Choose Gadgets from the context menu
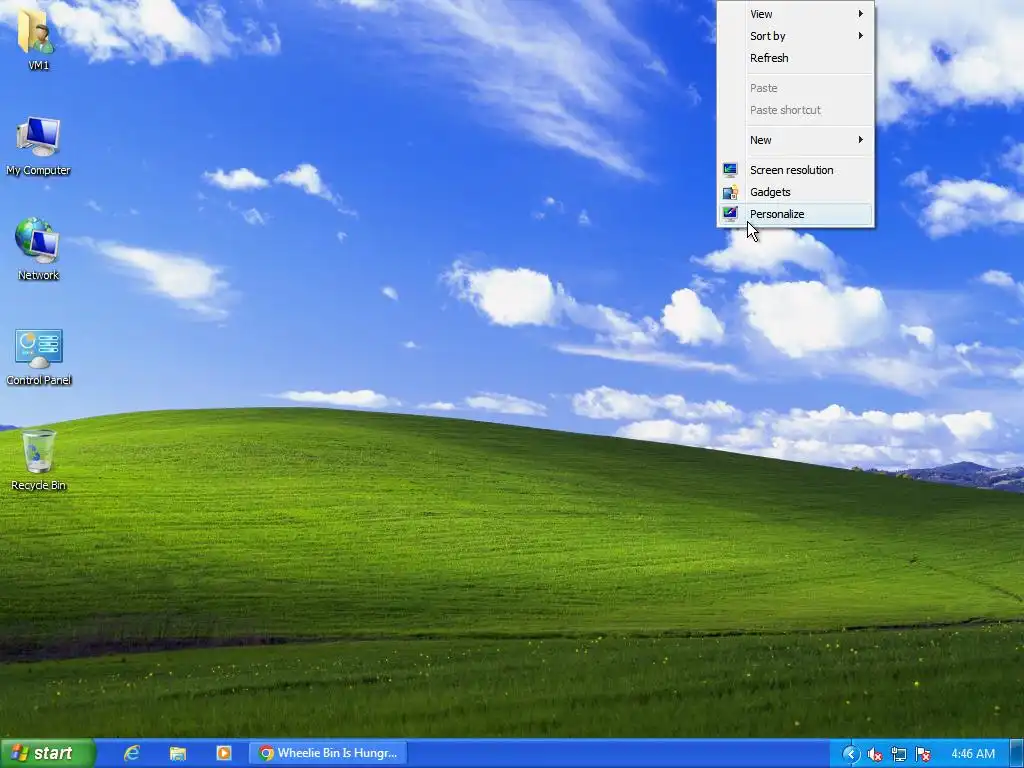 tap(795, 192)
